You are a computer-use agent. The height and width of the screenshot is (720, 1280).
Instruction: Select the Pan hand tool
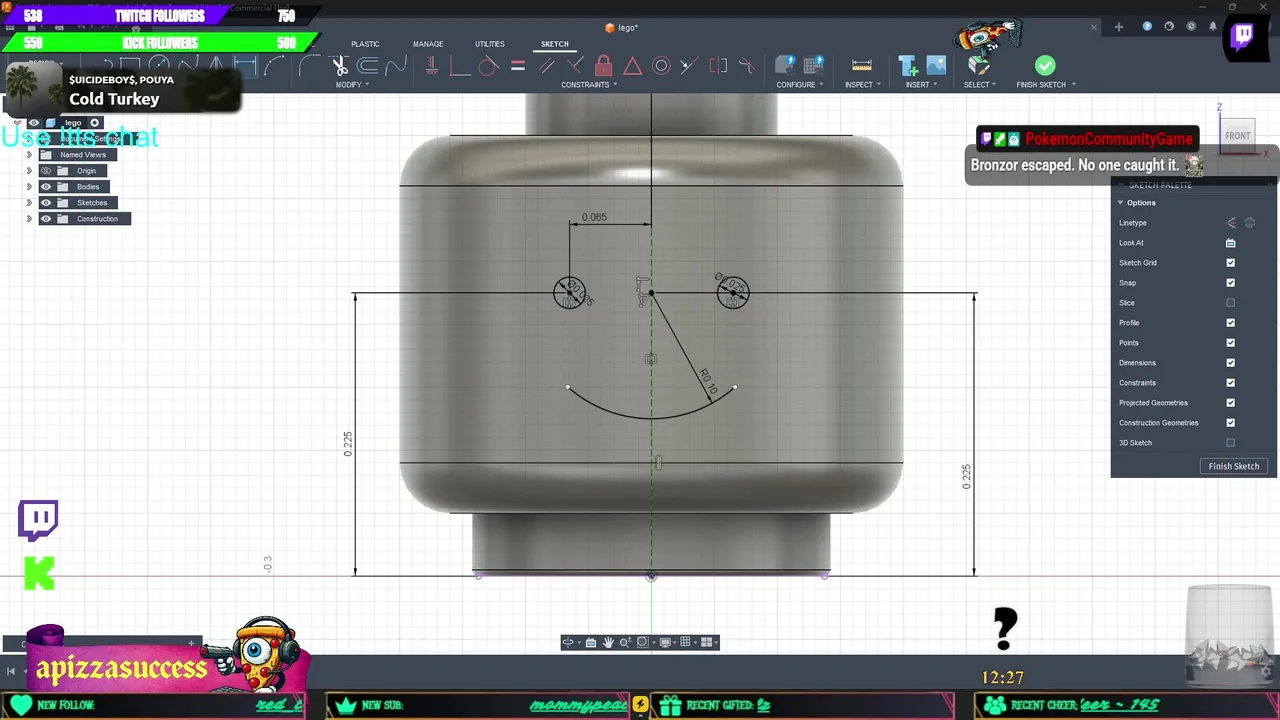pos(608,642)
